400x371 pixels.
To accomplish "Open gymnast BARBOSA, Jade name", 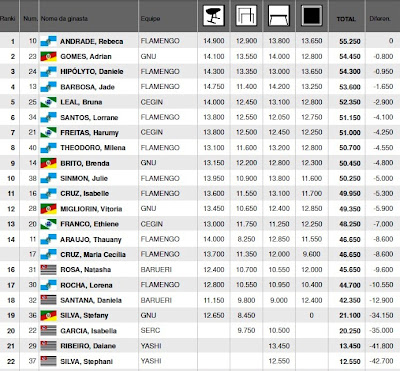I will pos(87,87).
